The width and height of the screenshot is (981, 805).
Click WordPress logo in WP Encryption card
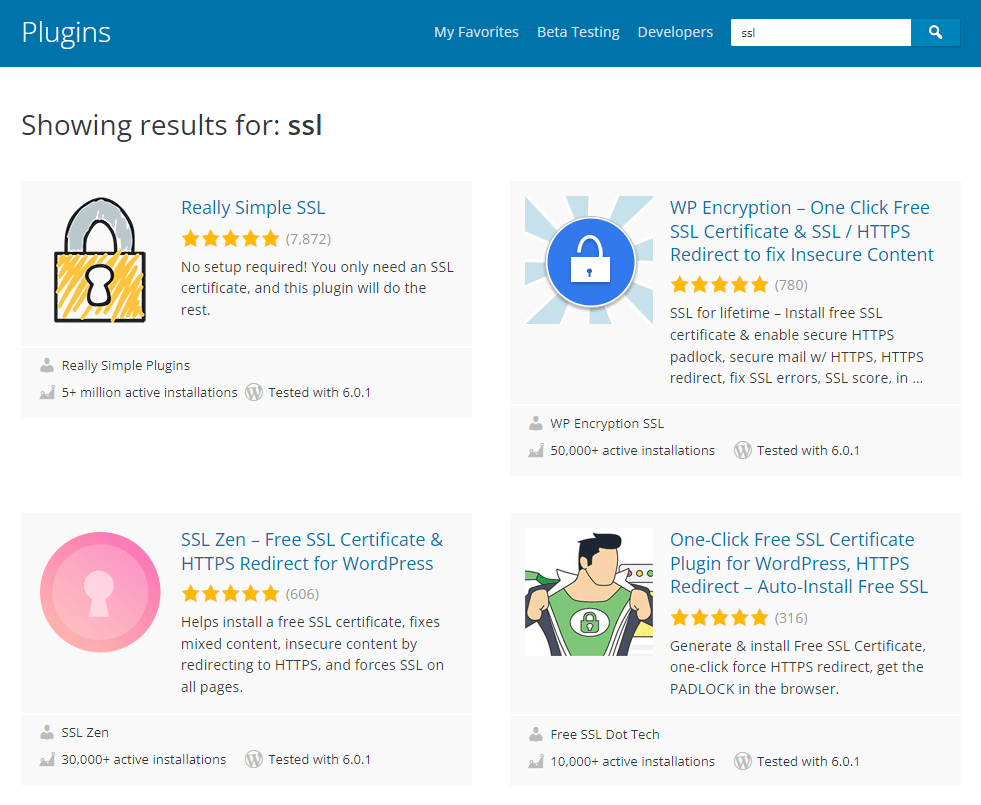click(x=743, y=450)
